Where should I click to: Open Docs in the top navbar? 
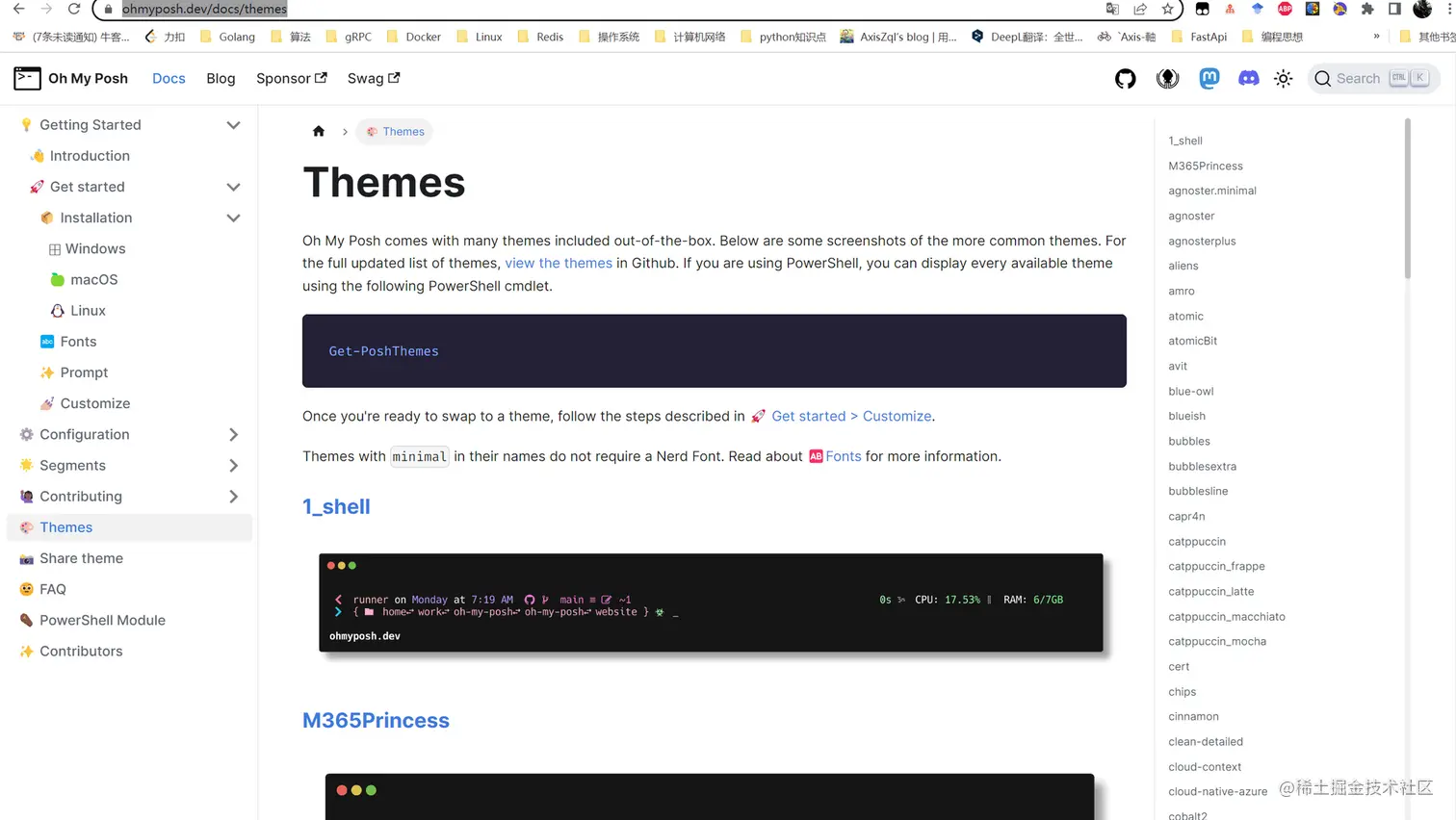(x=169, y=79)
